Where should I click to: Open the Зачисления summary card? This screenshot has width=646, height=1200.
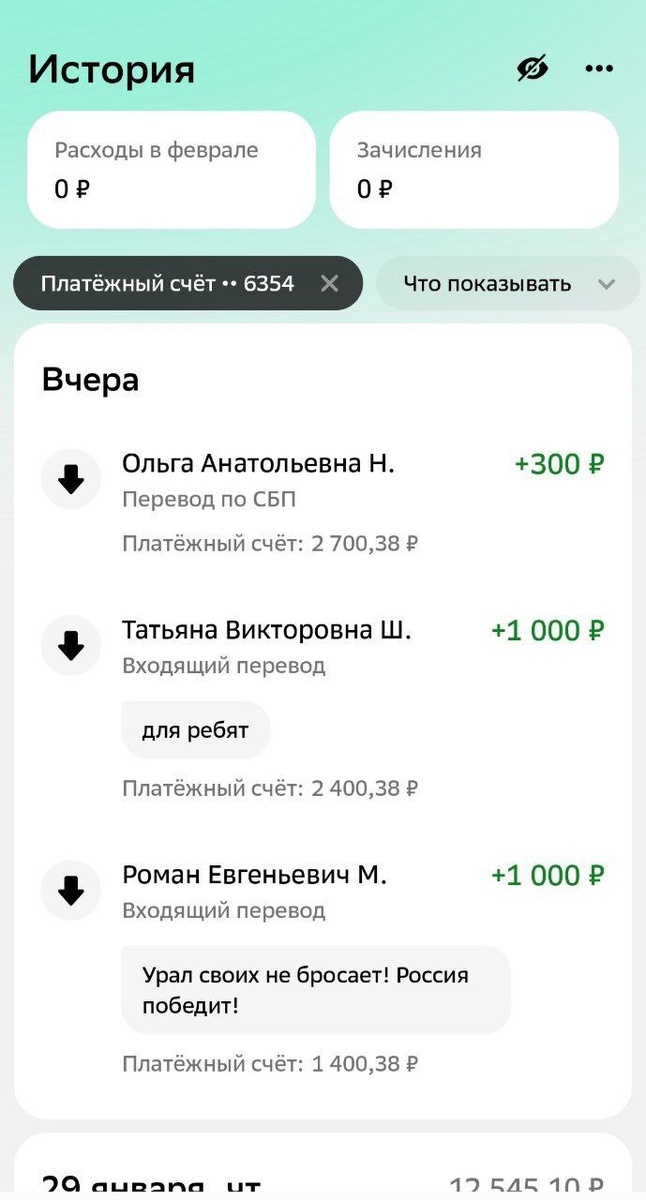coord(475,168)
